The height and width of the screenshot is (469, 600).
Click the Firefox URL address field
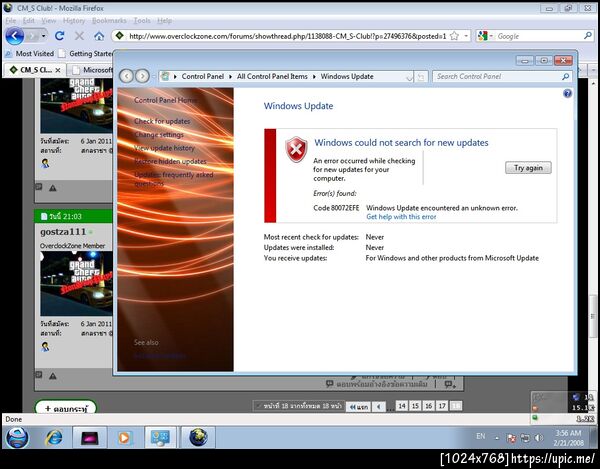[x=287, y=36]
